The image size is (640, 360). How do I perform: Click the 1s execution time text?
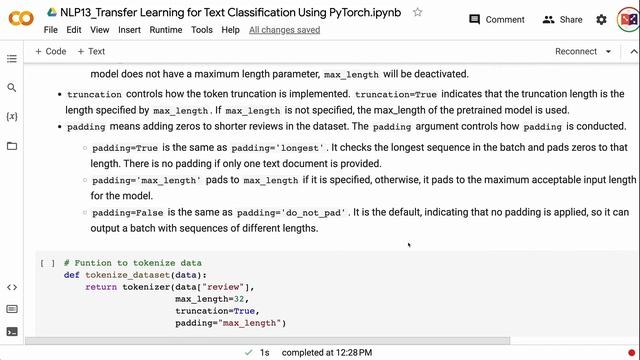(264, 352)
